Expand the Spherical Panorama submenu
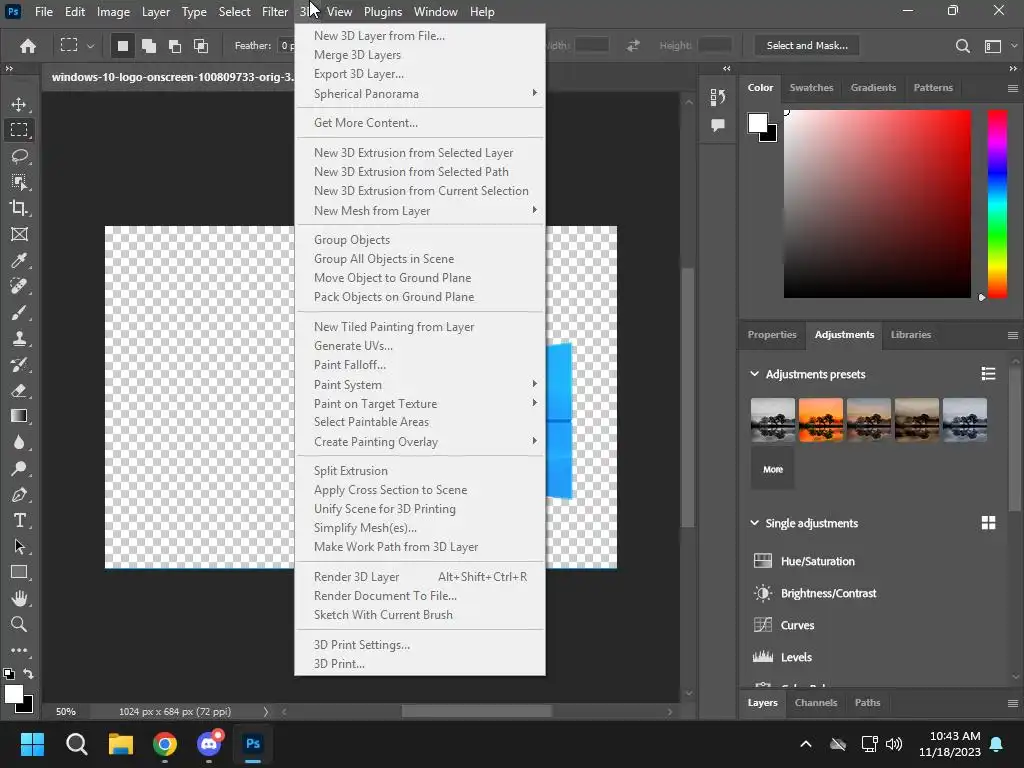1024x768 pixels. (420, 93)
